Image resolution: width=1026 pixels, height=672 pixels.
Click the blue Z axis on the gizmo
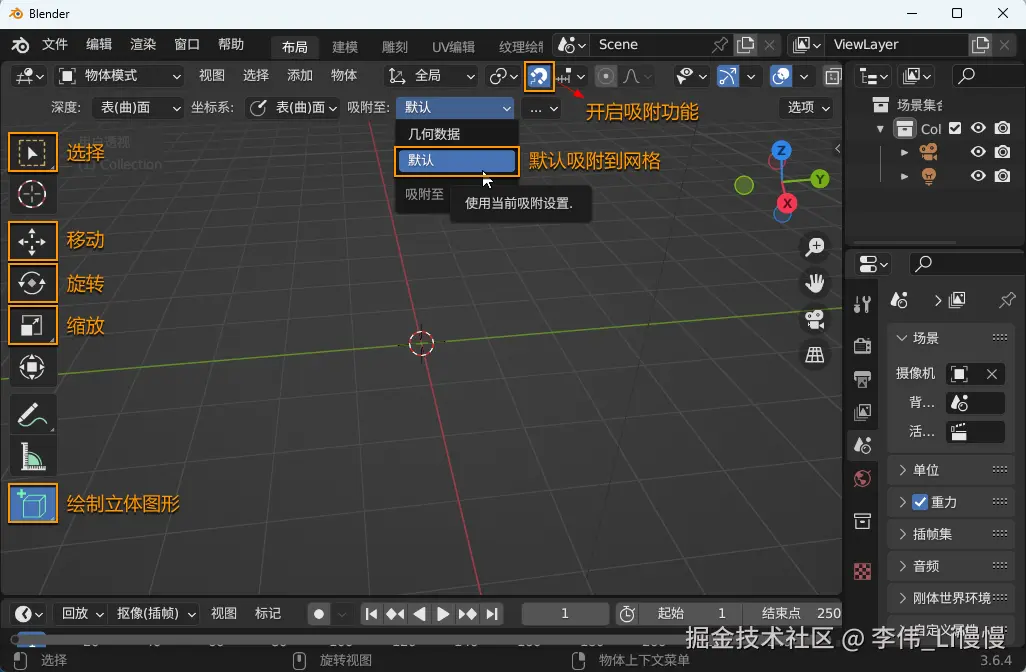tap(781, 150)
